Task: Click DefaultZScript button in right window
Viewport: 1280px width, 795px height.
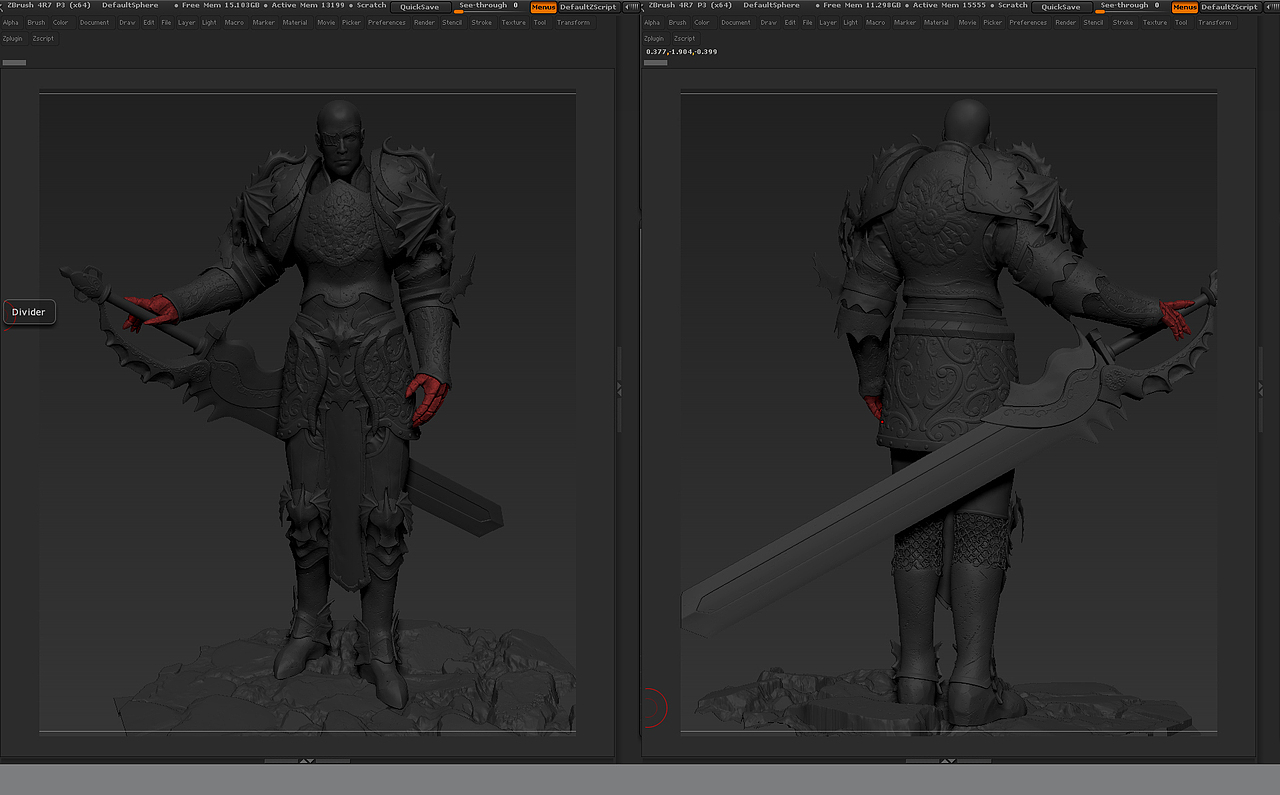Action: click(1229, 7)
